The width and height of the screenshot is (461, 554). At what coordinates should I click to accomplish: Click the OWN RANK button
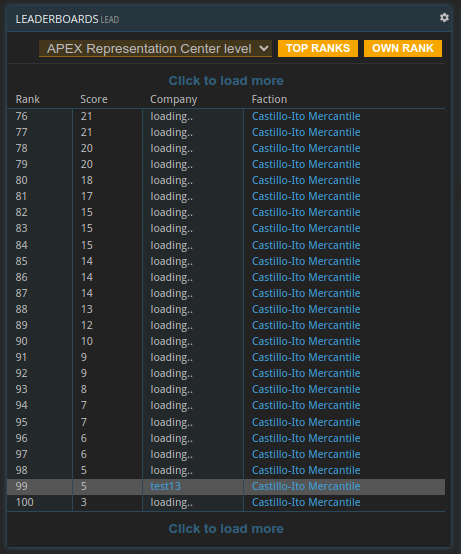coord(402,48)
